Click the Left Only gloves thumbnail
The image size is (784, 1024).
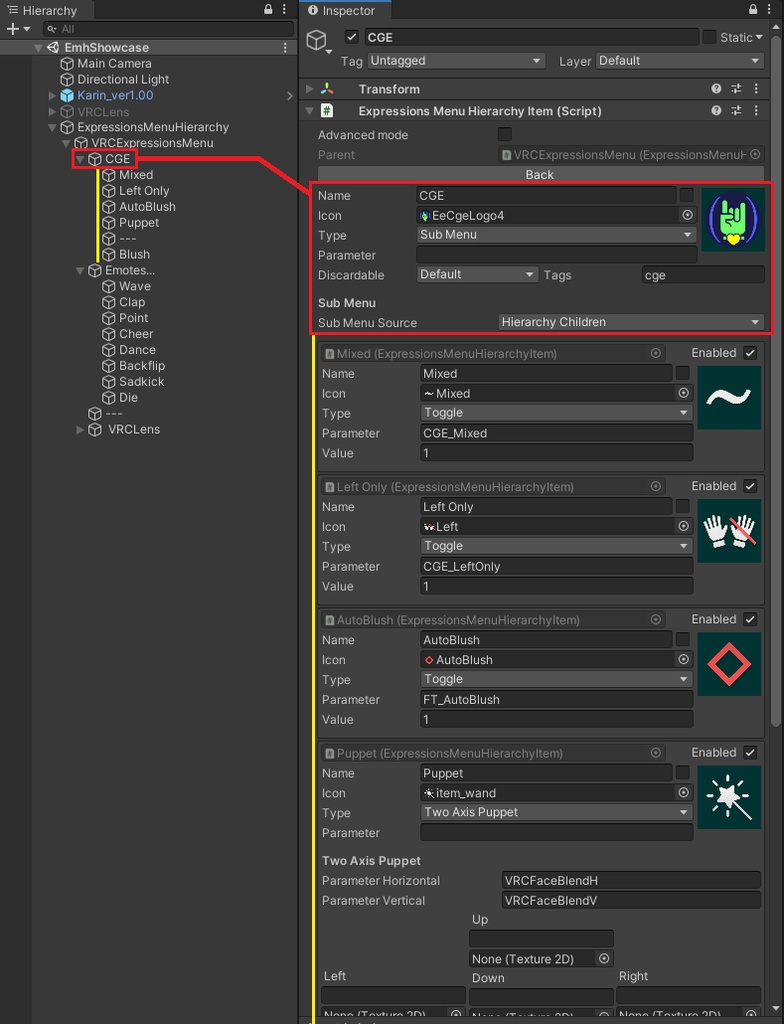[729, 531]
